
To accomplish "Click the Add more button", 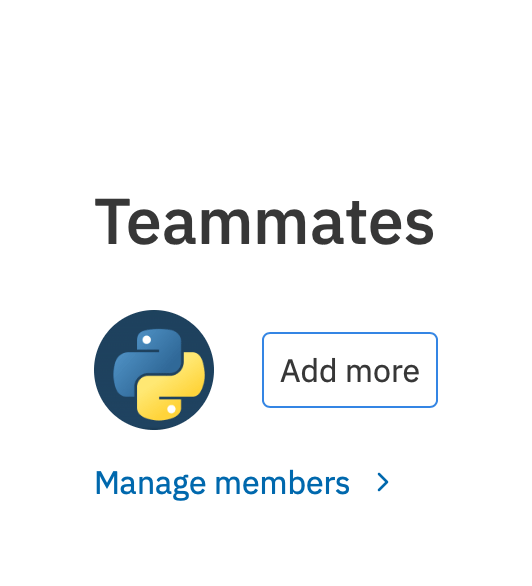I will tap(350, 370).
